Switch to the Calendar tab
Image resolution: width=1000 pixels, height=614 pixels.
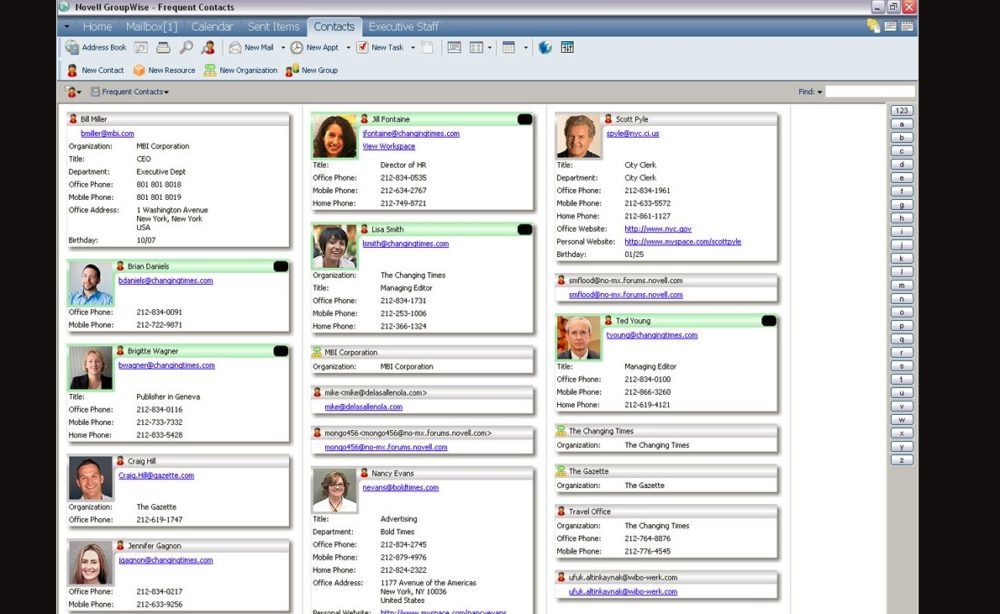click(x=211, y=27)
